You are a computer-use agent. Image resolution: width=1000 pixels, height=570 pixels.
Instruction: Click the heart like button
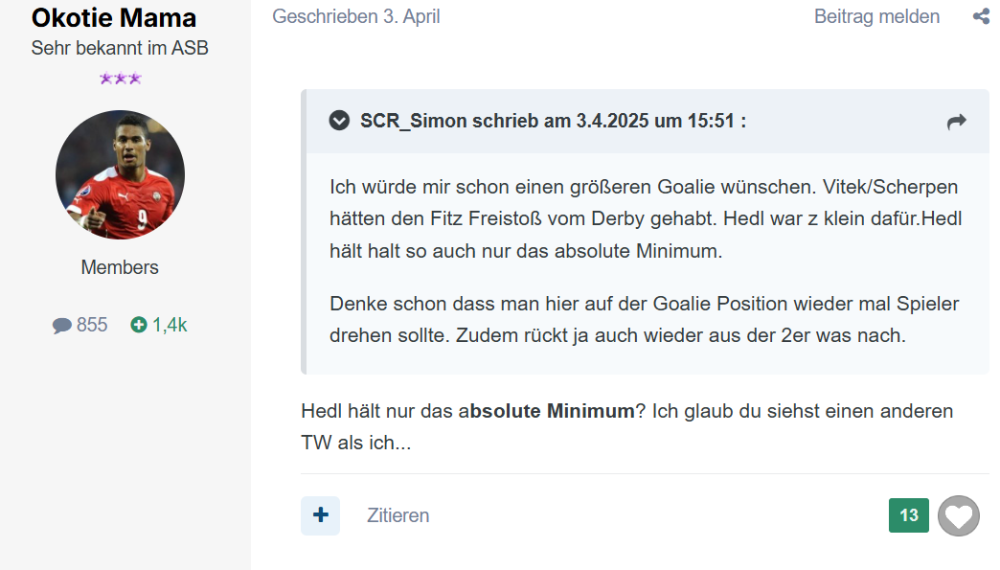pos(958,516)
